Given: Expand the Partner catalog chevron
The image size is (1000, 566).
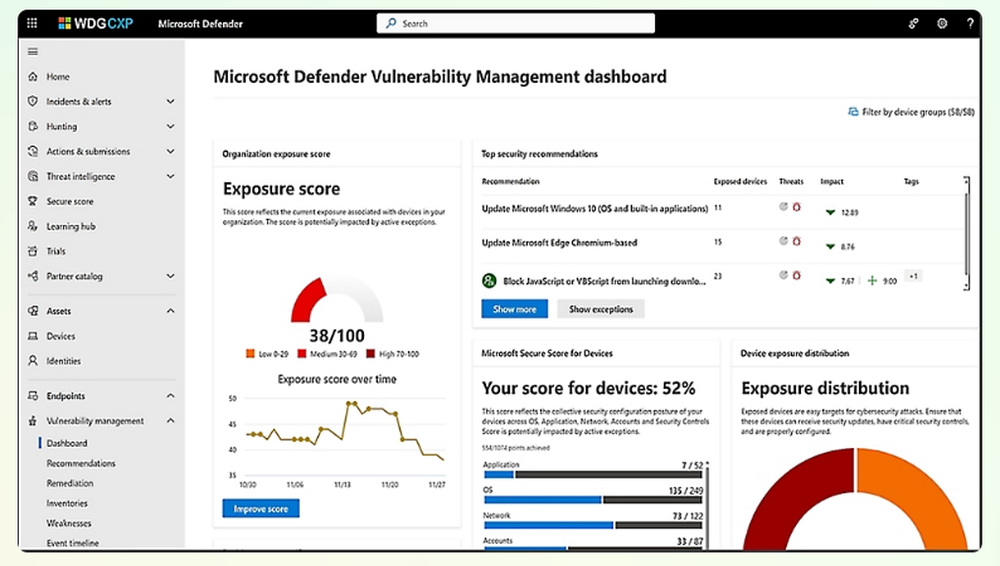Looking at the screenshot, I should [x=170, y=276].
